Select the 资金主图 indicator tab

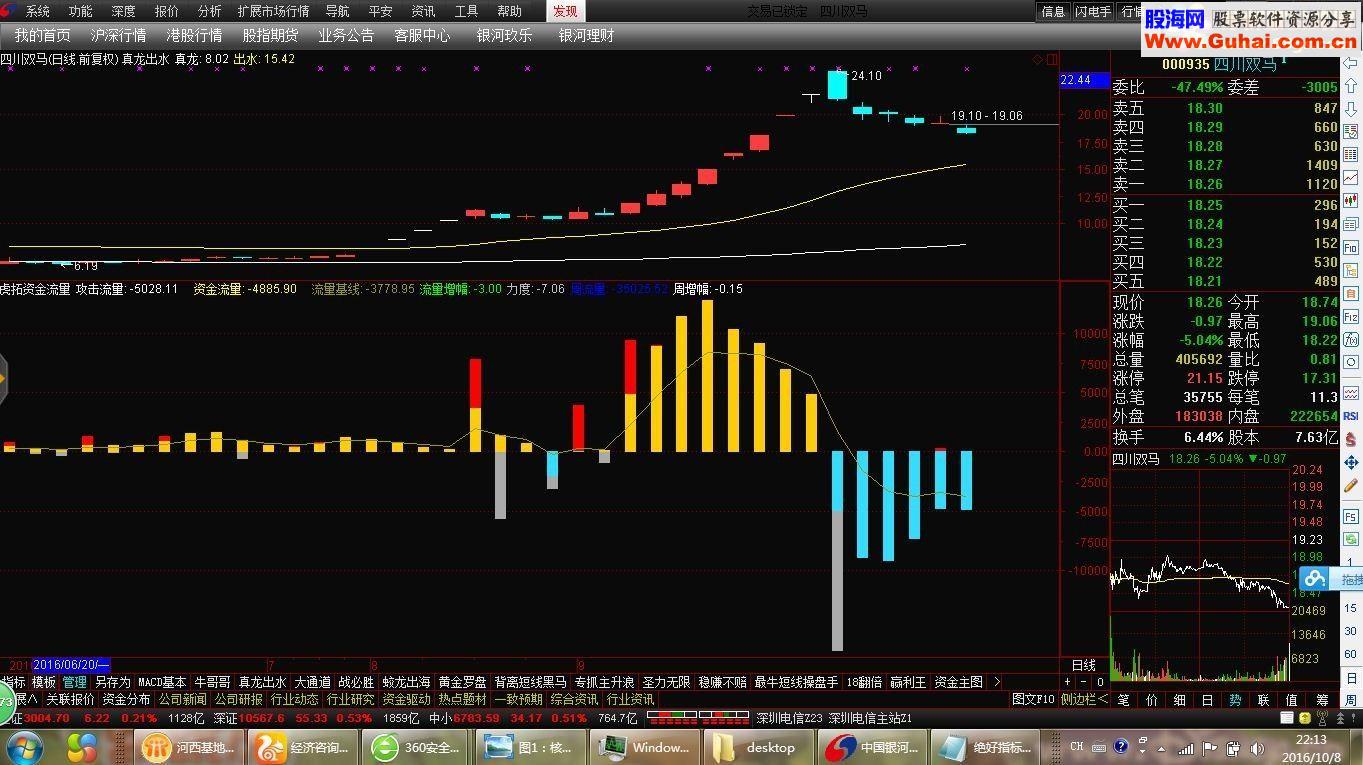(x=958, y=682)
